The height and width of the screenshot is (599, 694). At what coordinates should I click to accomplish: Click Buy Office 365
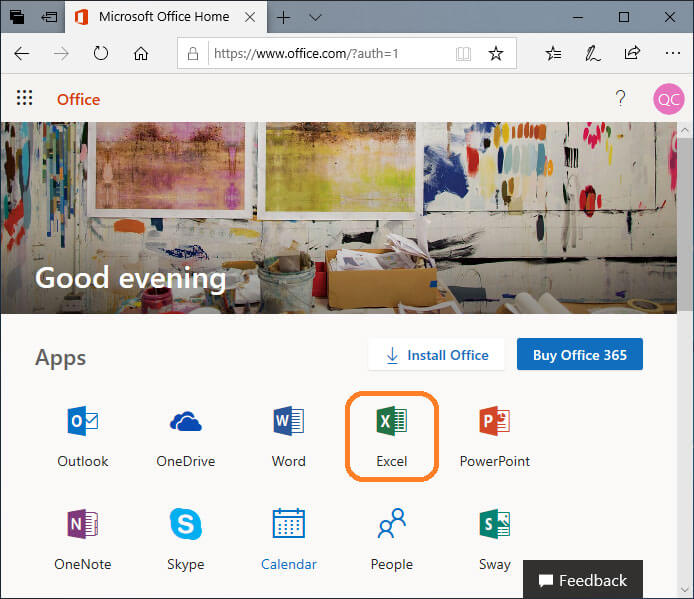pyautogui.click(x=580, y=354)
